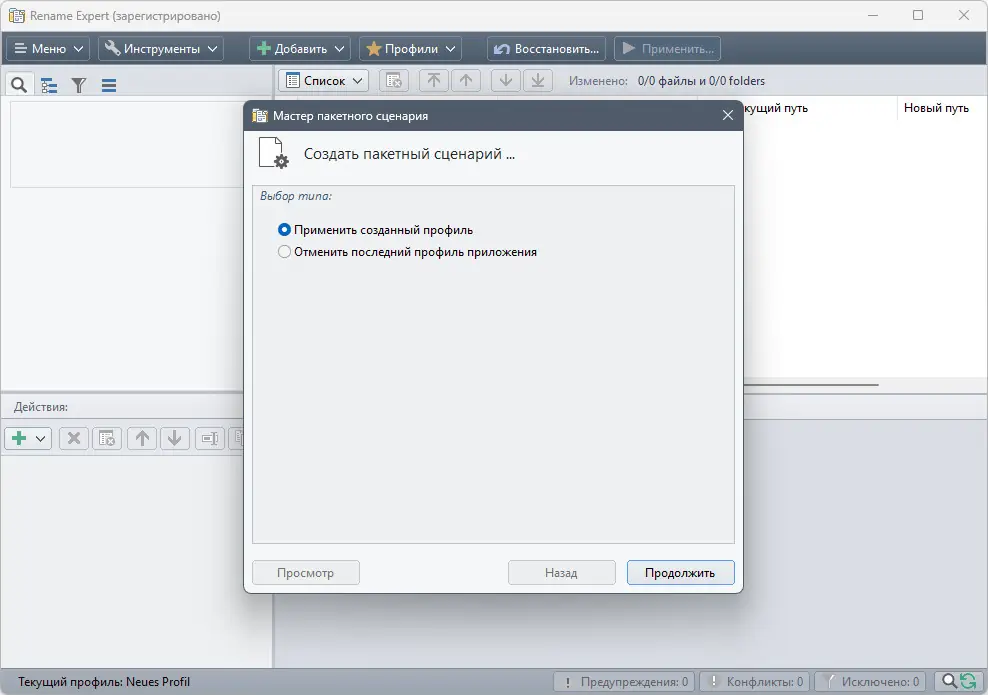Move action up arrow in Действия panel

(x=142, y=438)
